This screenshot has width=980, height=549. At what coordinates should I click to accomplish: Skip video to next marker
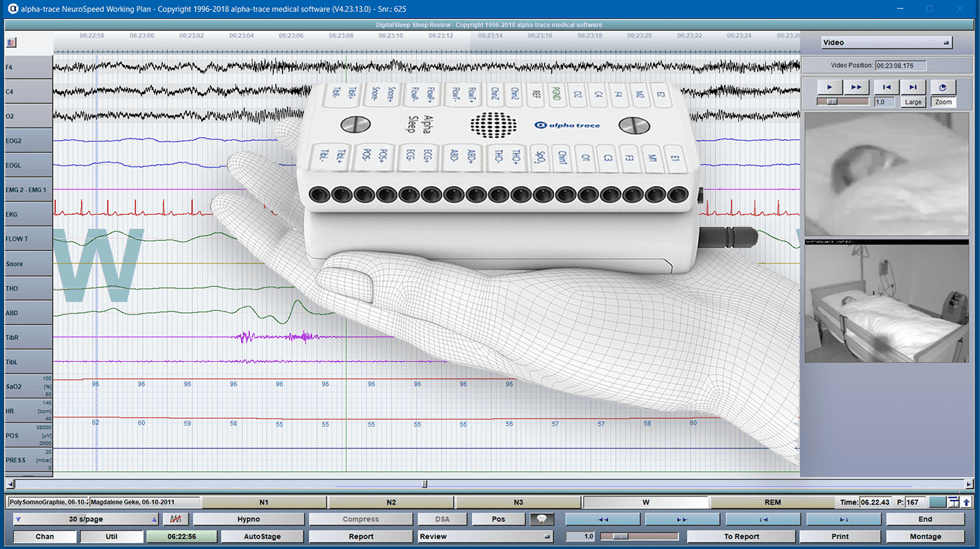tap(912, 87)
